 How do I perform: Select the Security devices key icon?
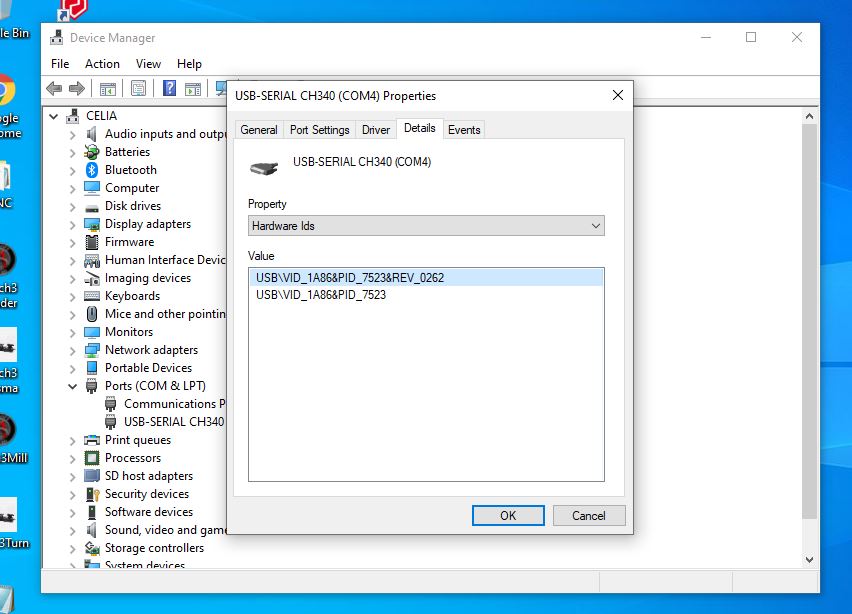tap(92, 494)
